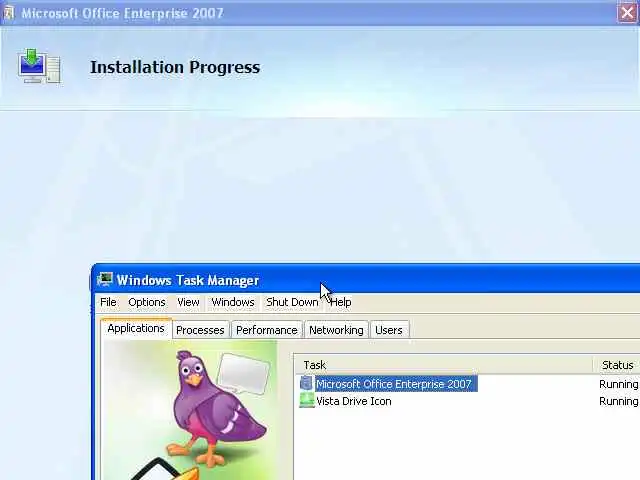Open the Help menu in Task Manager

pyautogui.click(x=340, y=302)
